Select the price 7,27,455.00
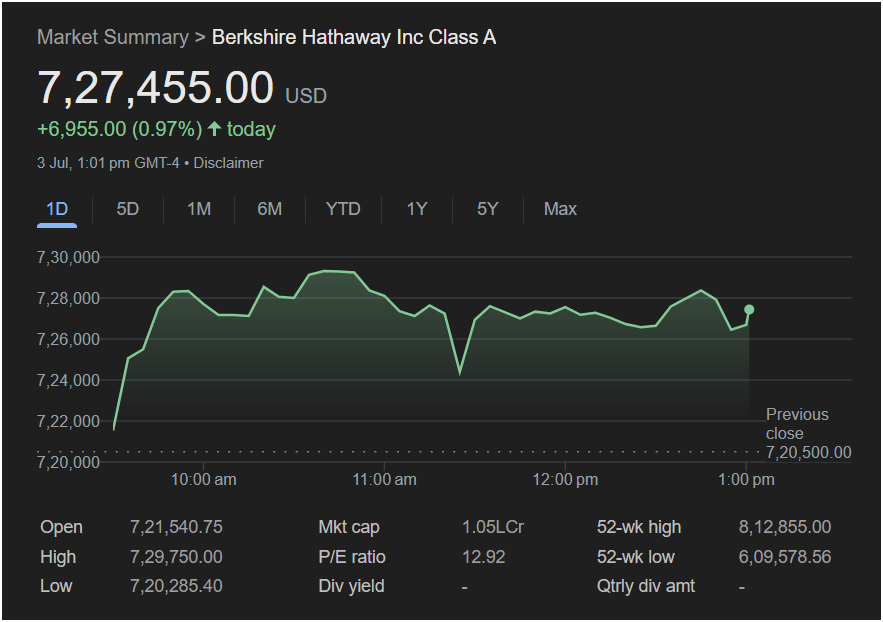Viewport: 883px width, 622px height. click(155, 88)
